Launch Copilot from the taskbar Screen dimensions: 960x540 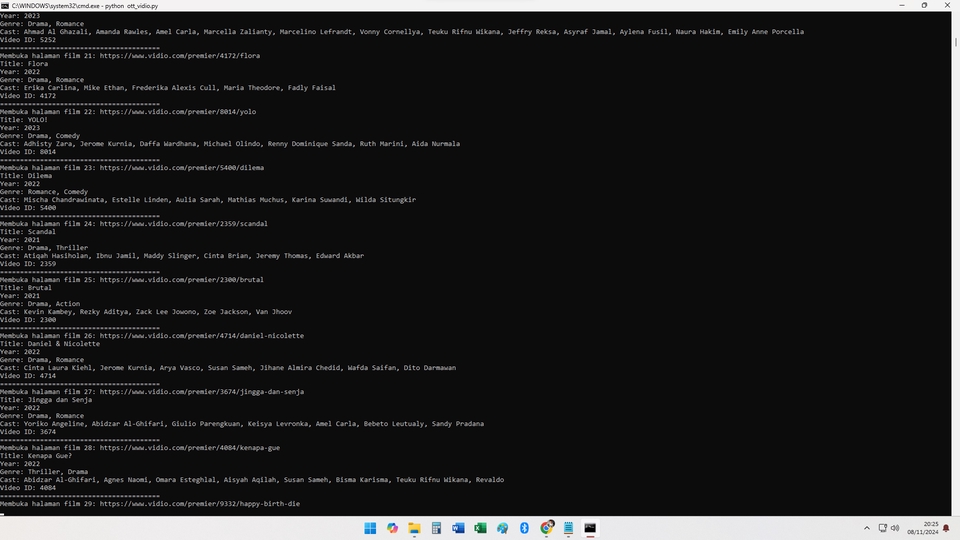coord(392,528)
